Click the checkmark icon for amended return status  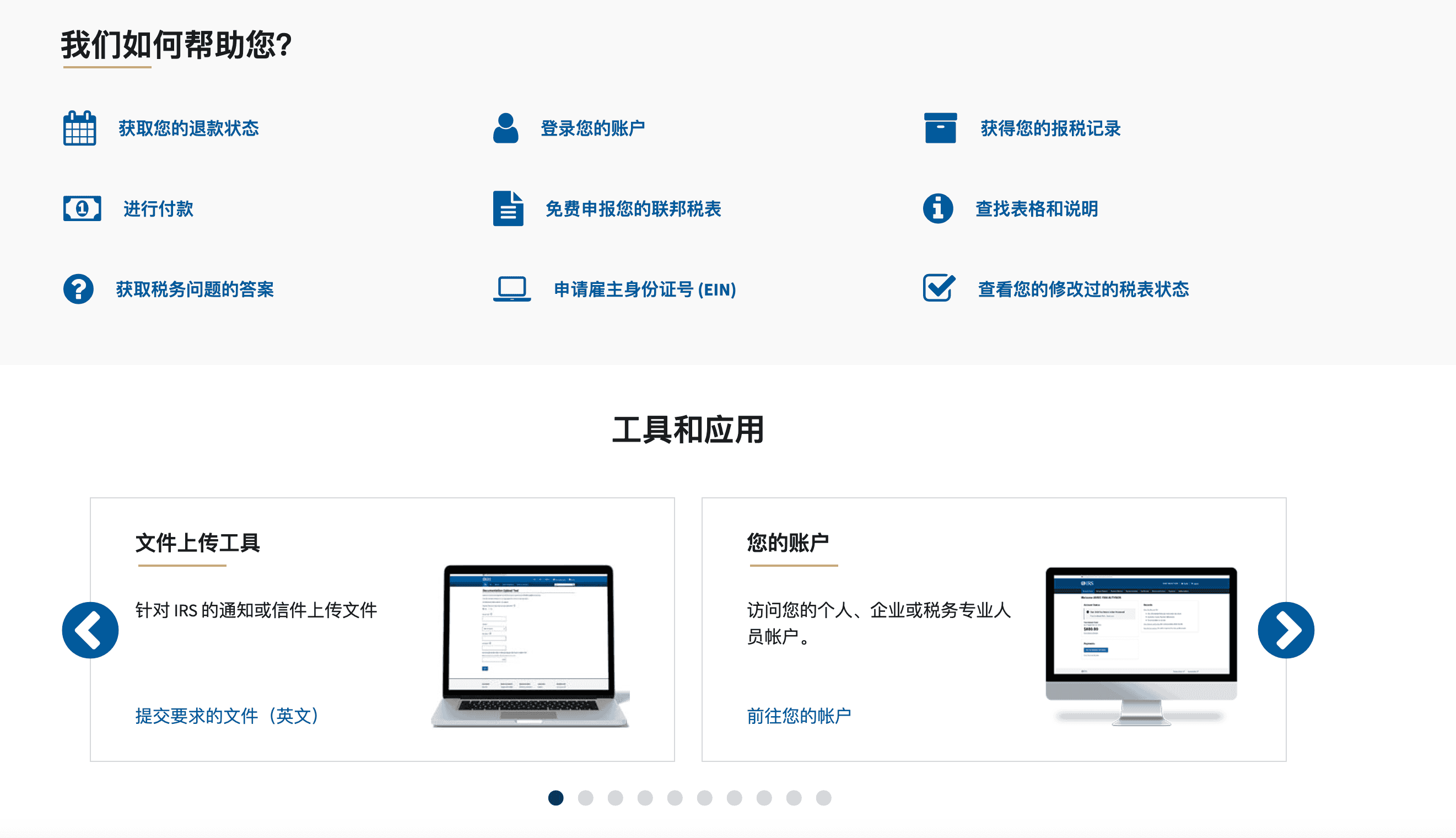[939, 288]
